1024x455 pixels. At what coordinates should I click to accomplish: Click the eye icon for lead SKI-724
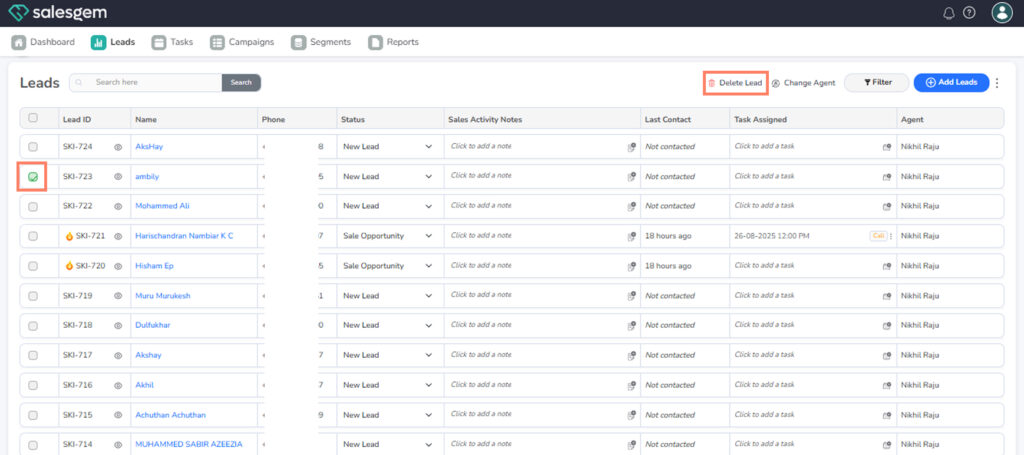[x=117, y=147]
